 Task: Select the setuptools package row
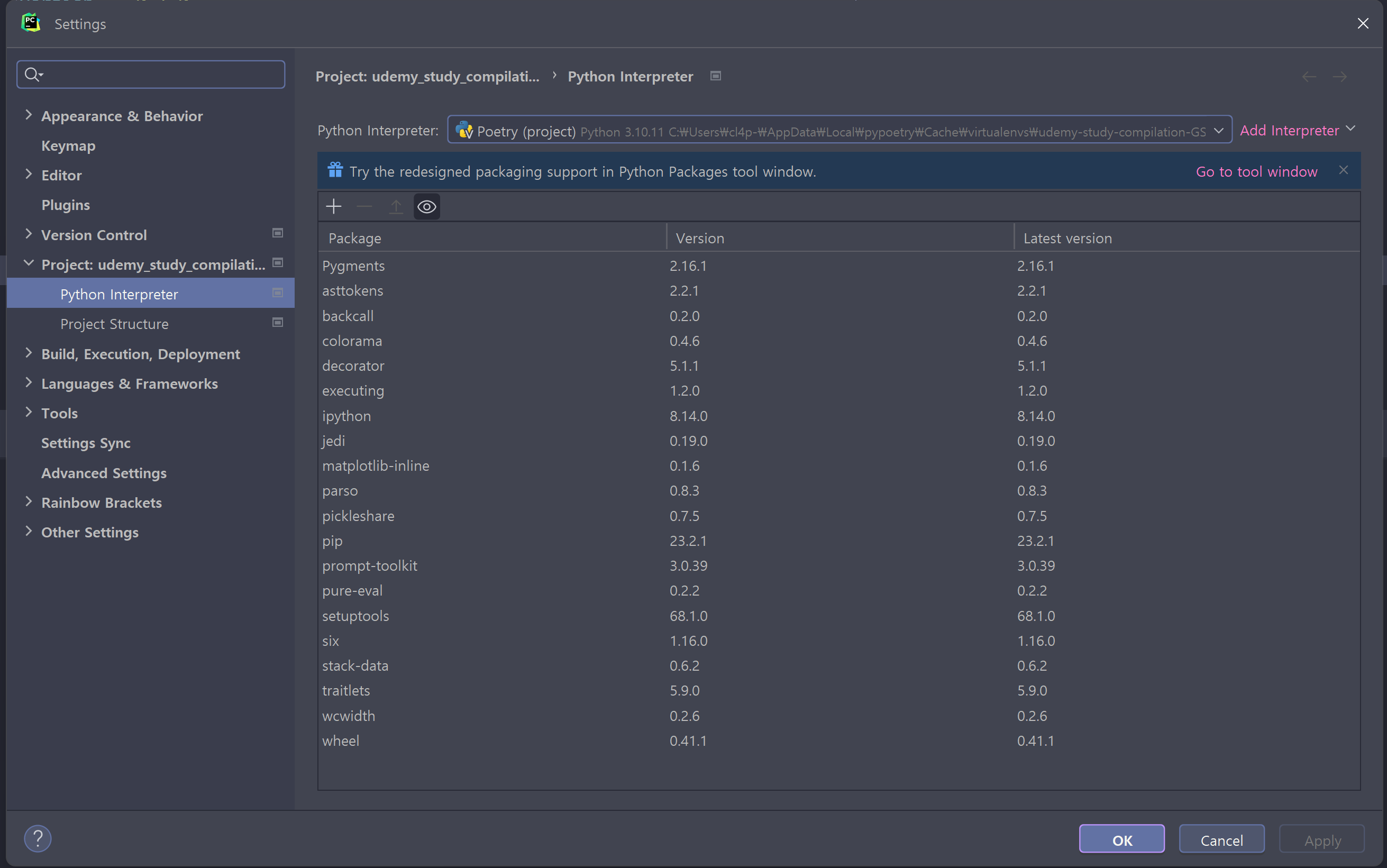point(839,615)
